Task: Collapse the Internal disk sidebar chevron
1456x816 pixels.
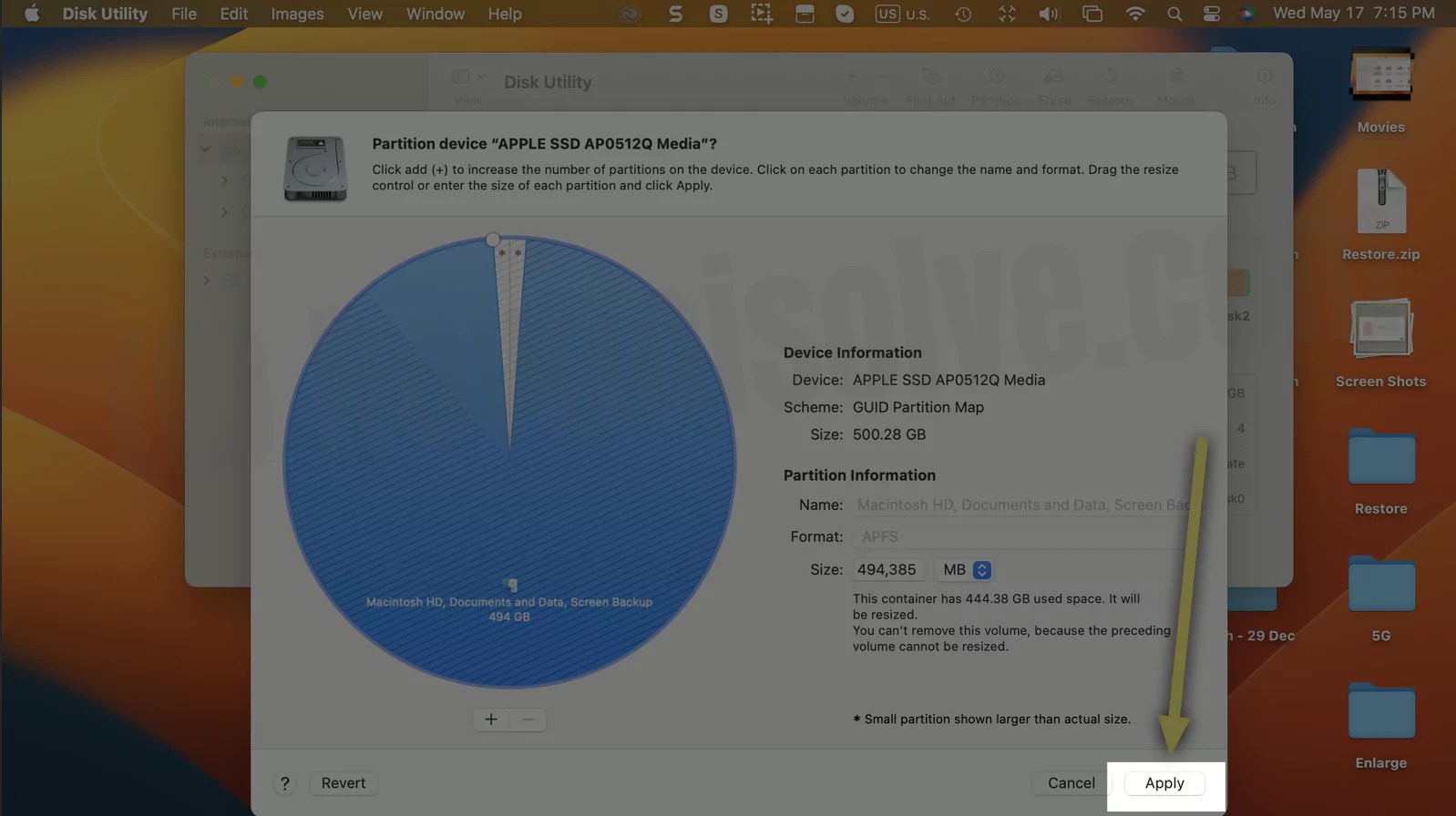Action: pyautogui.click(x=206, y=149)
